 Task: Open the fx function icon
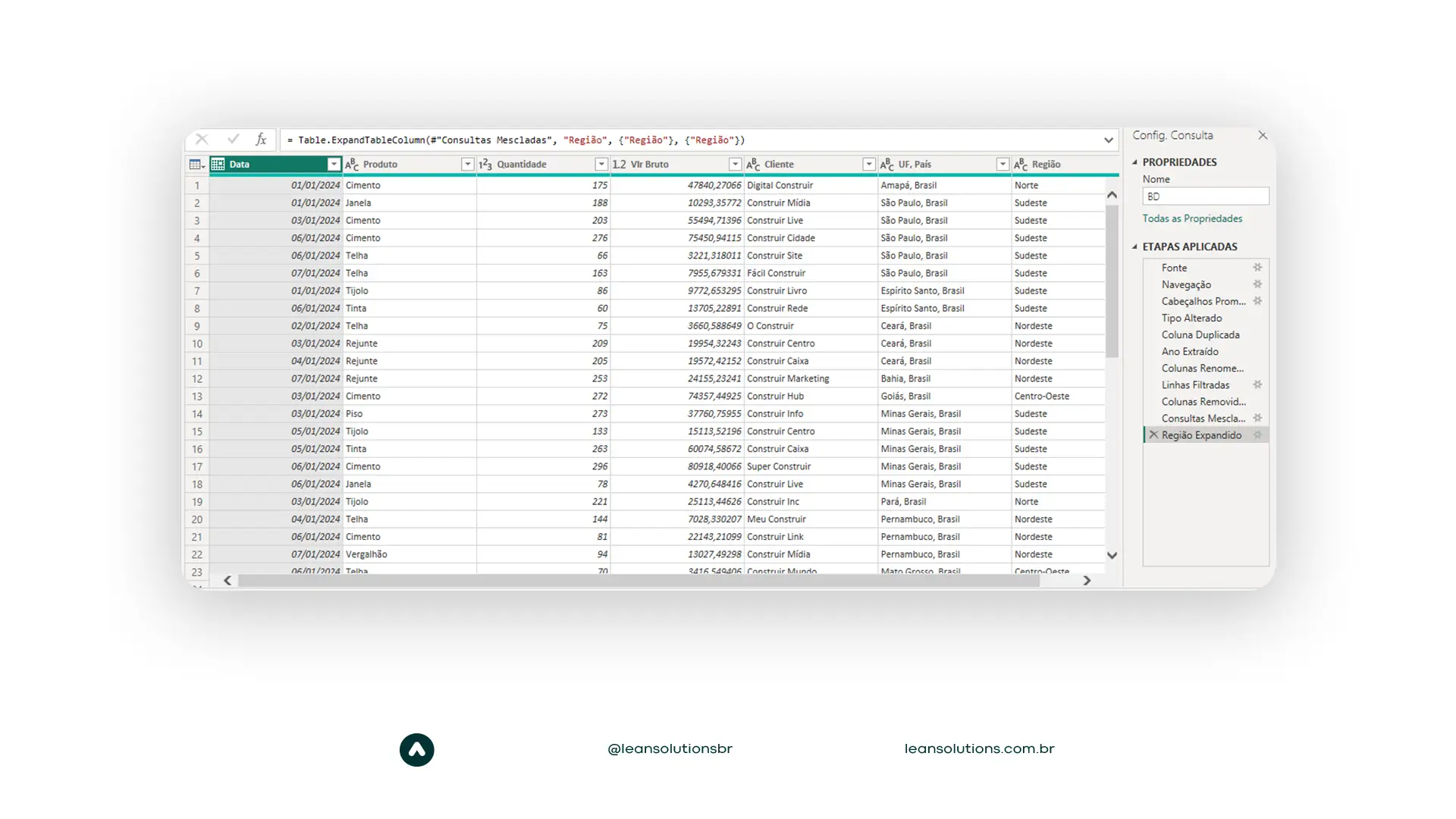tap(261, 140)
